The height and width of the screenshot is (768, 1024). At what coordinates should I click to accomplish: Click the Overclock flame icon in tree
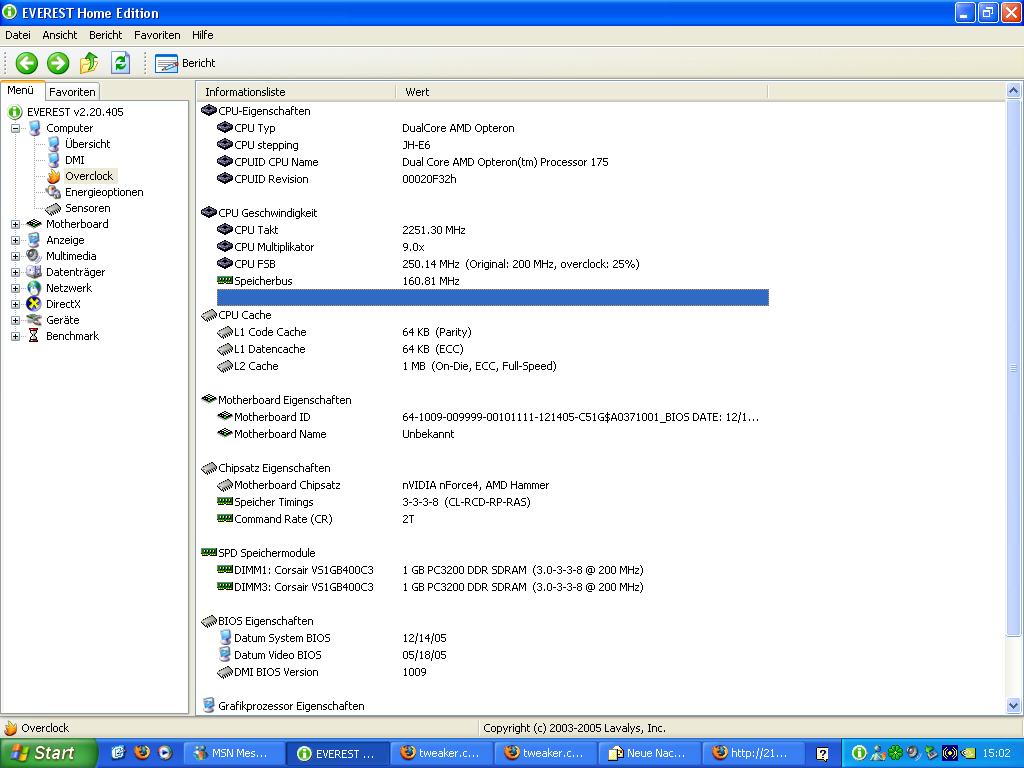(54, 176)
